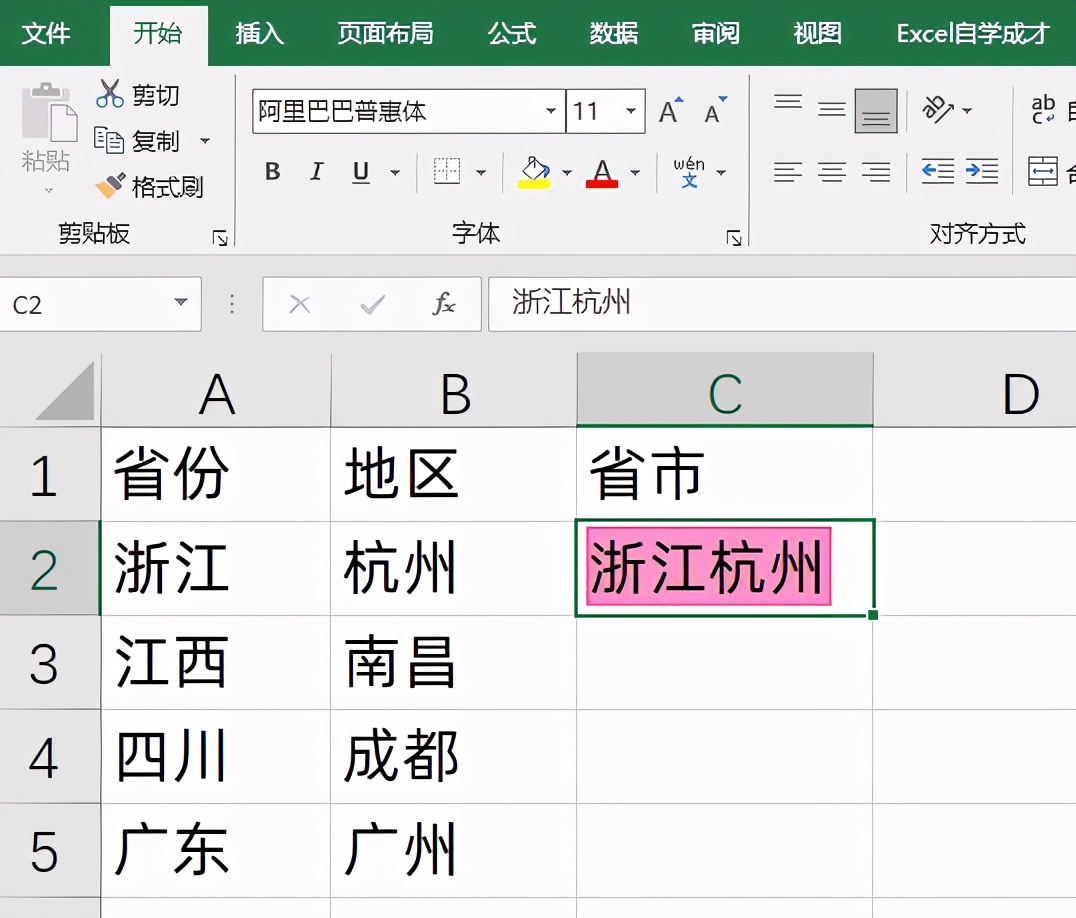Open the Name Box dropdown arrow
Image resolution: width=1076 pixels, height=918 pixels.
[x=180, y=303]
